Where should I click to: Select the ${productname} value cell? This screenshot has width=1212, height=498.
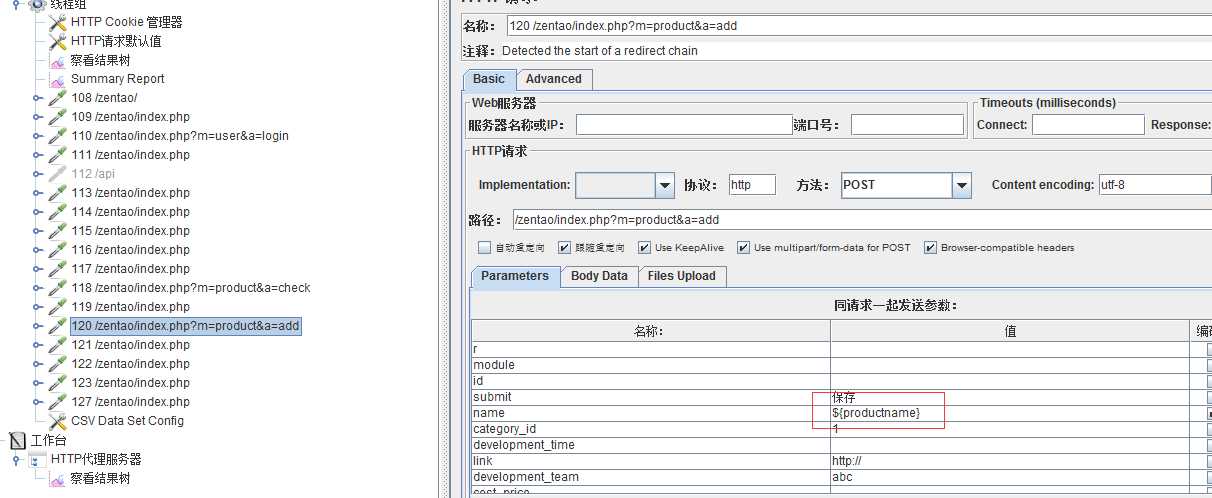[1011, 413]
